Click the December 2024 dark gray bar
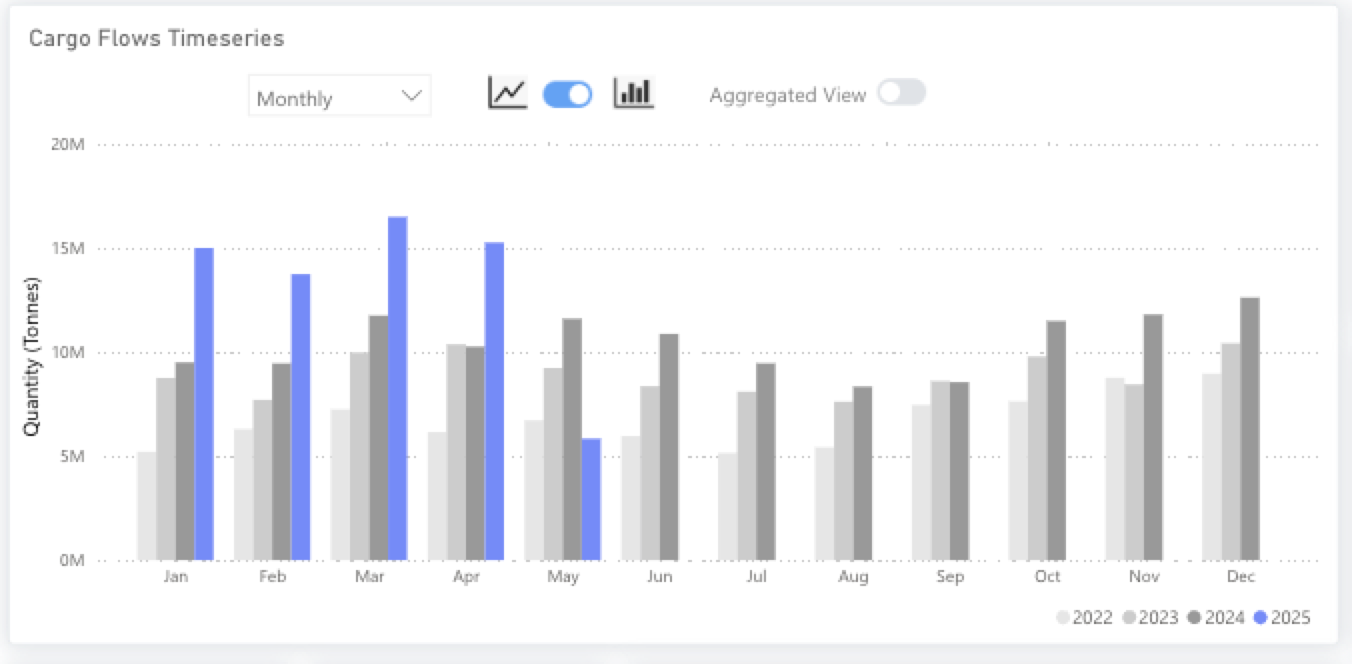The height and width of the screenshot is (664, 1352). (x=1250, y=428)
